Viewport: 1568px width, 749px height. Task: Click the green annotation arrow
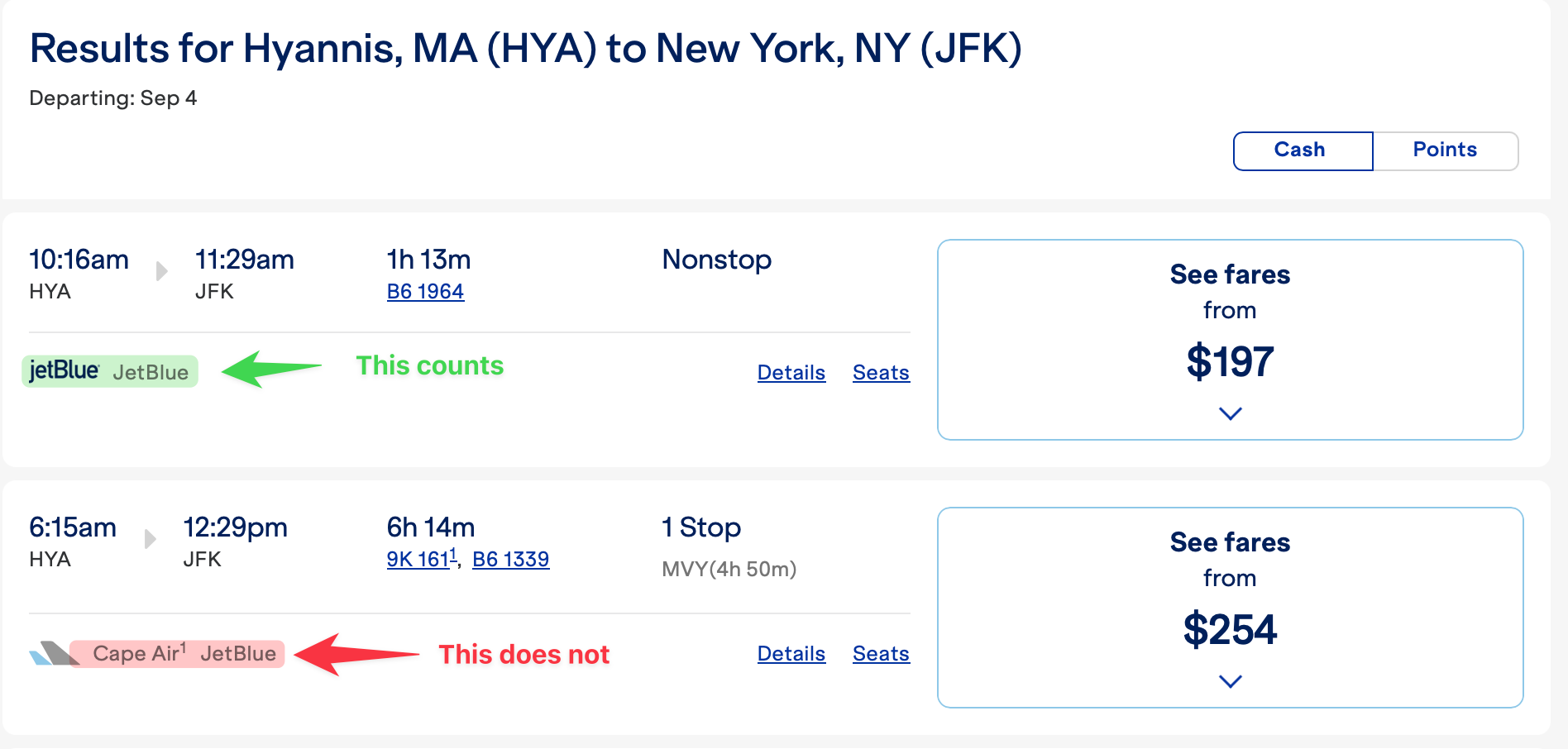[270, 369]
